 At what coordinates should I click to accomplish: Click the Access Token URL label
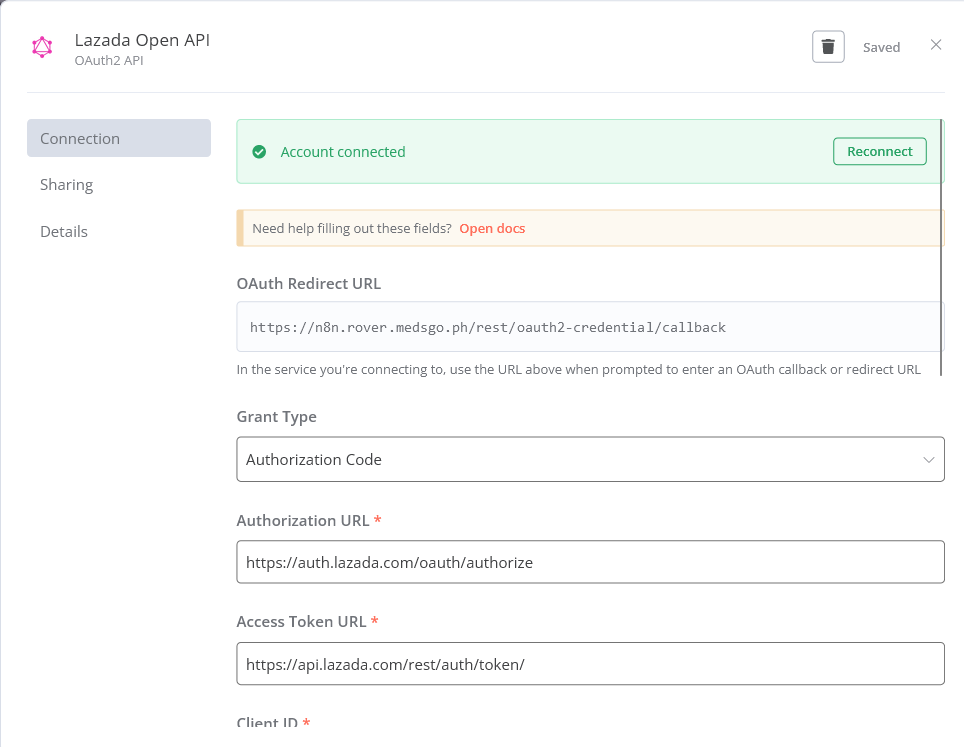point(301,622)
